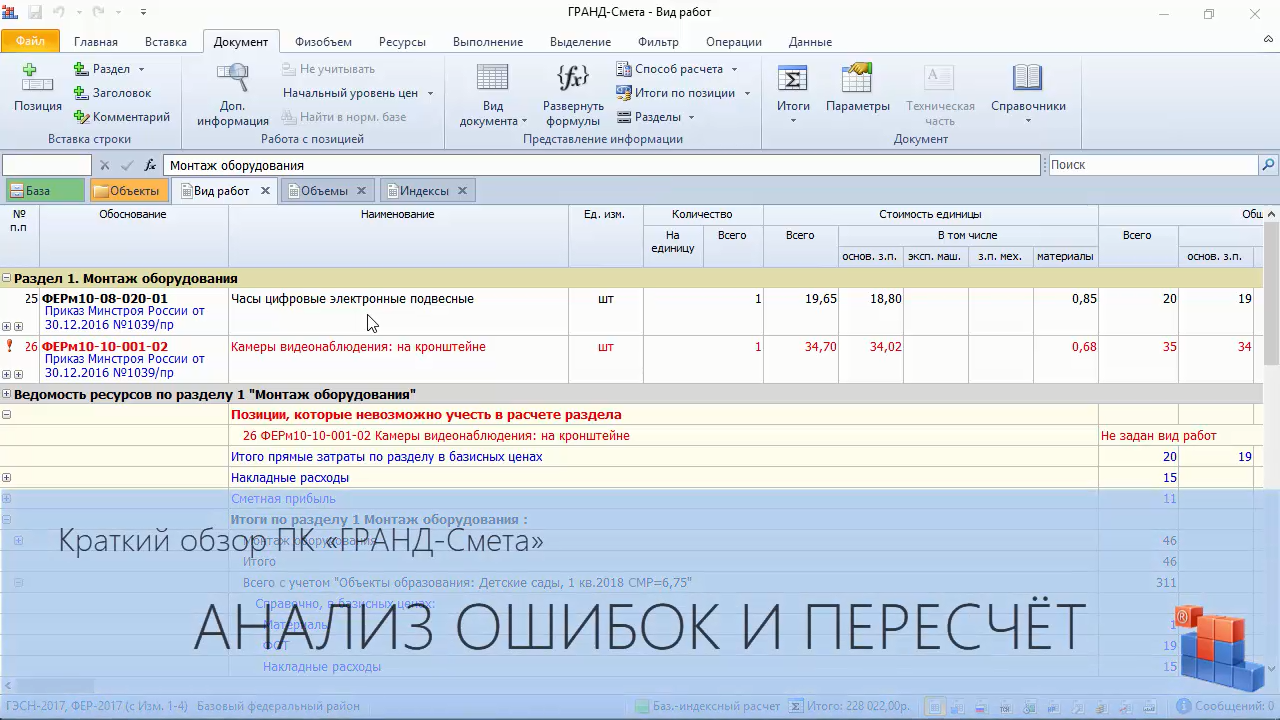Click the formula bar text Монтаж оборудования
This screenshot has height=720, width=1280.
tap(237, 165)
